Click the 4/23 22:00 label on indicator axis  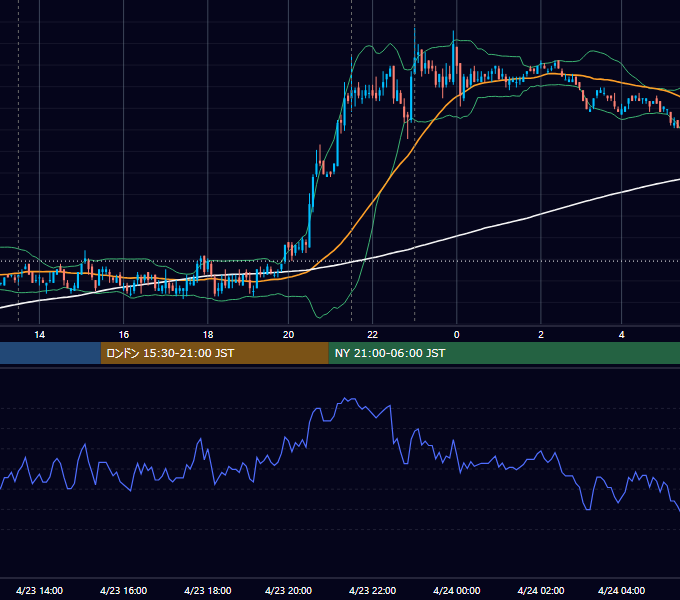(x=373, y=590)
